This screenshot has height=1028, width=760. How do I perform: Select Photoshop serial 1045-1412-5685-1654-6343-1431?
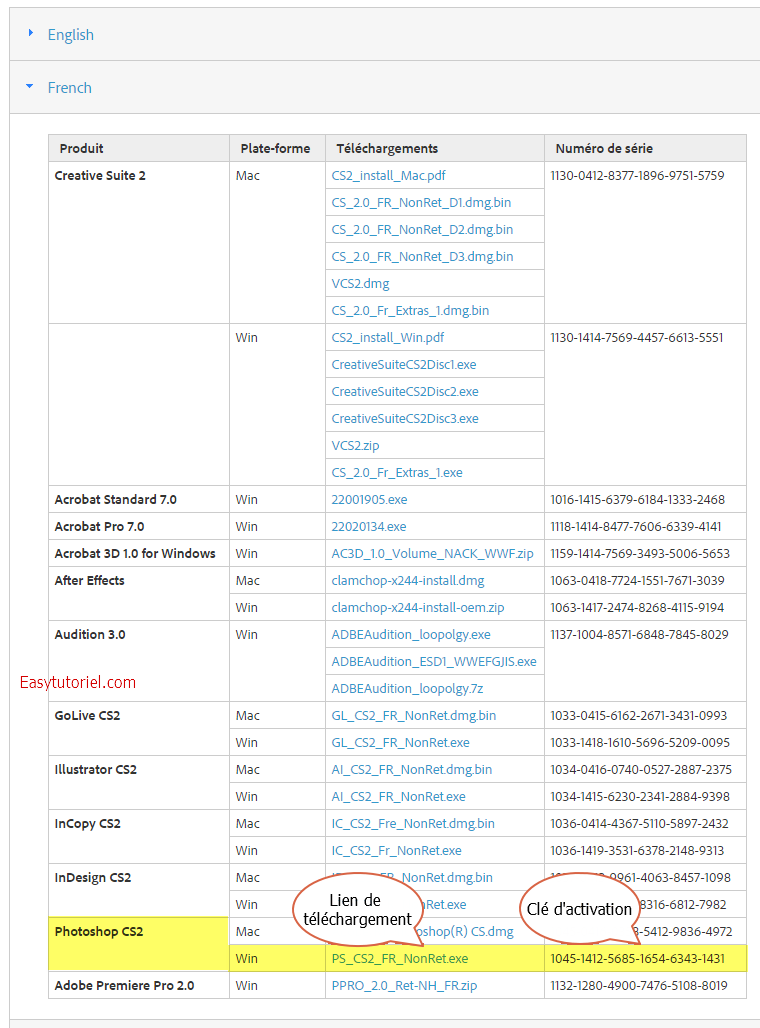pyautogui.click(x=637, y=959)
